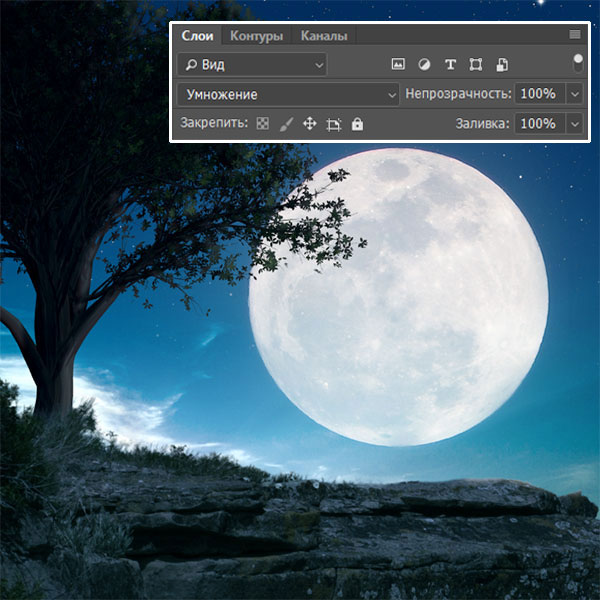Lock artboard nesting icon
Screen dimensions: 600x600
pyautogui.click(x=334, y=124)
